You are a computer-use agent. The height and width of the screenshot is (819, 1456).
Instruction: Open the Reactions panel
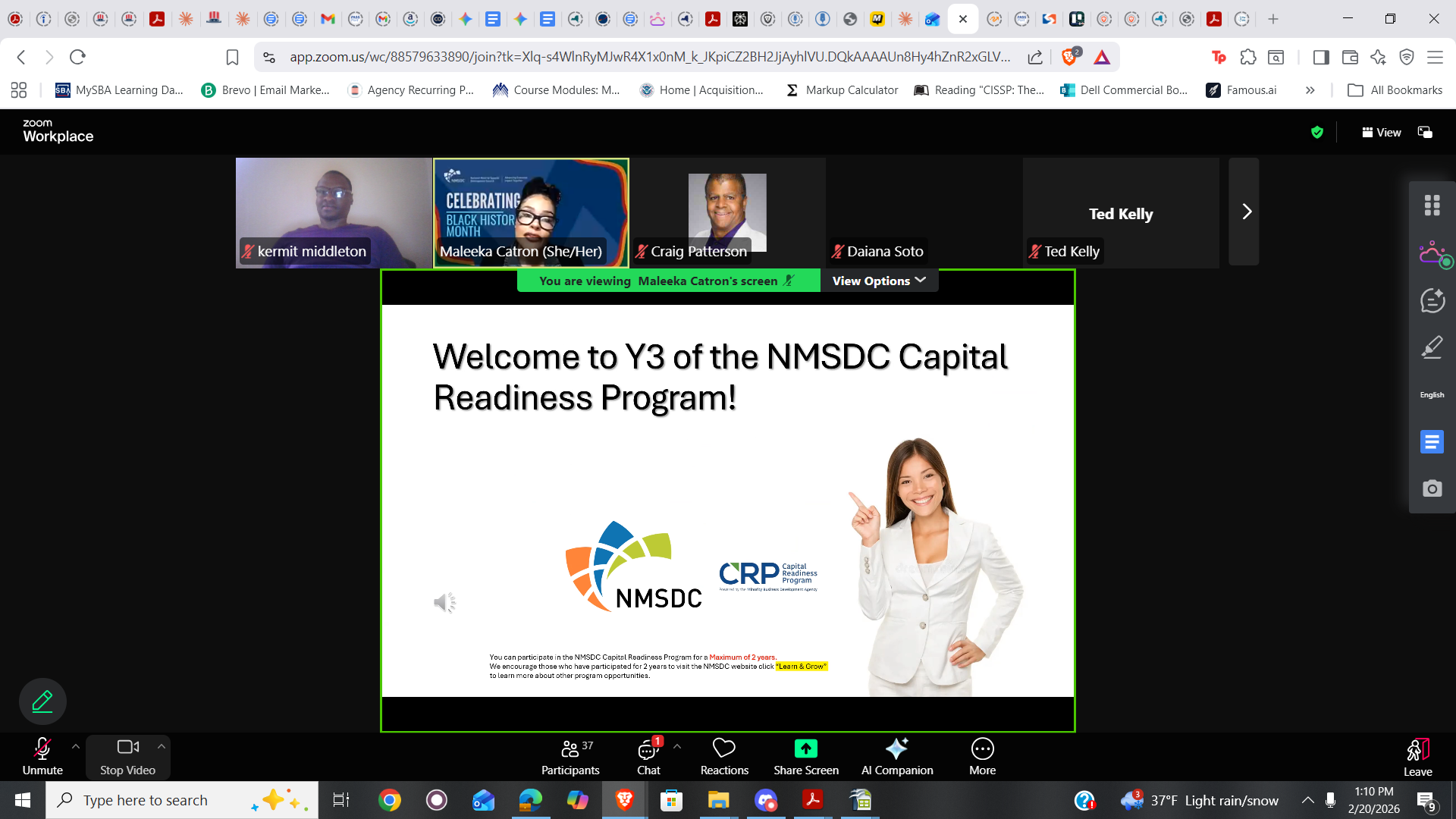[x=723, y=757]
